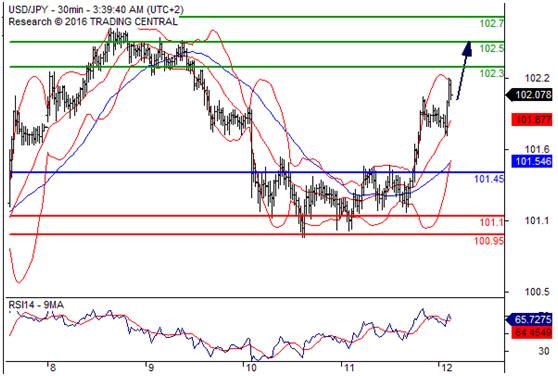Image resolution: width=558 pixels, height=376 pixels.
Task: Click the 100.5 price axis tick
Action: pos(537,292)
